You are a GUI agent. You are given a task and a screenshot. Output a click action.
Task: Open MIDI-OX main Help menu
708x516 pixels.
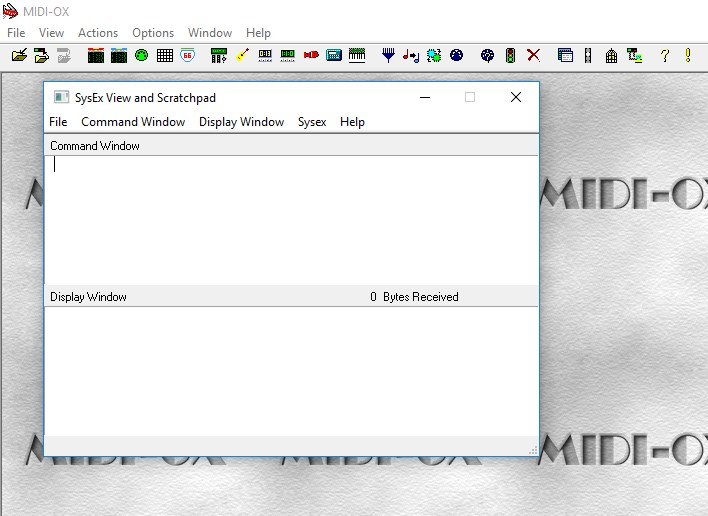pyautogui.click(x=258, y=33)
